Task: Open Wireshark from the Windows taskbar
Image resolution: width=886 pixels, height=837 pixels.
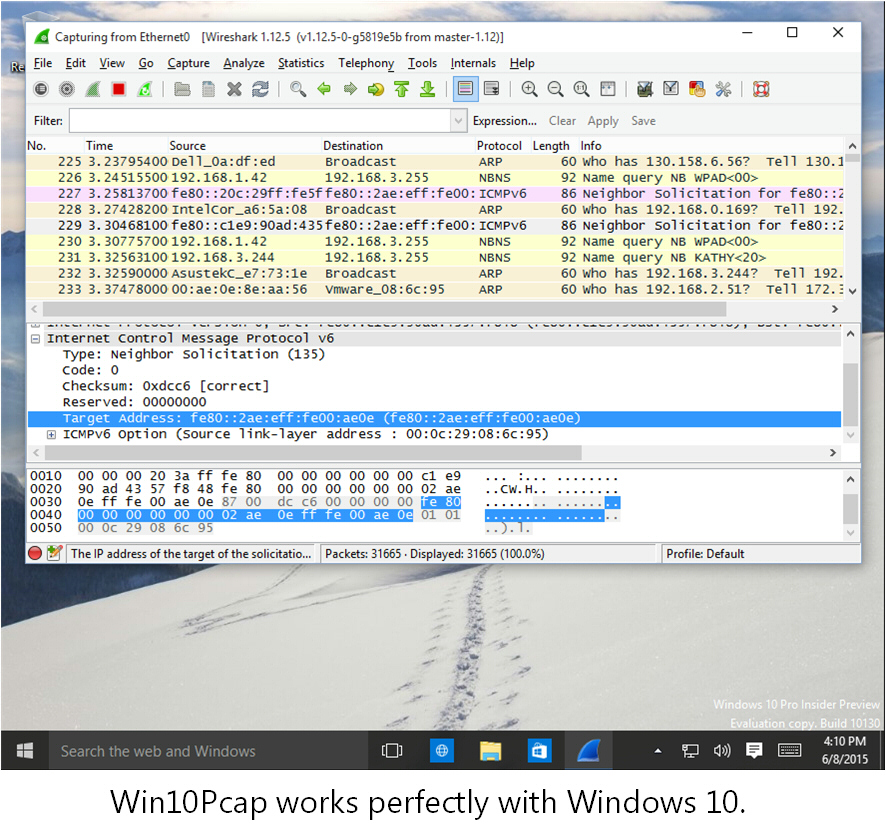Action: pos(588,751)
